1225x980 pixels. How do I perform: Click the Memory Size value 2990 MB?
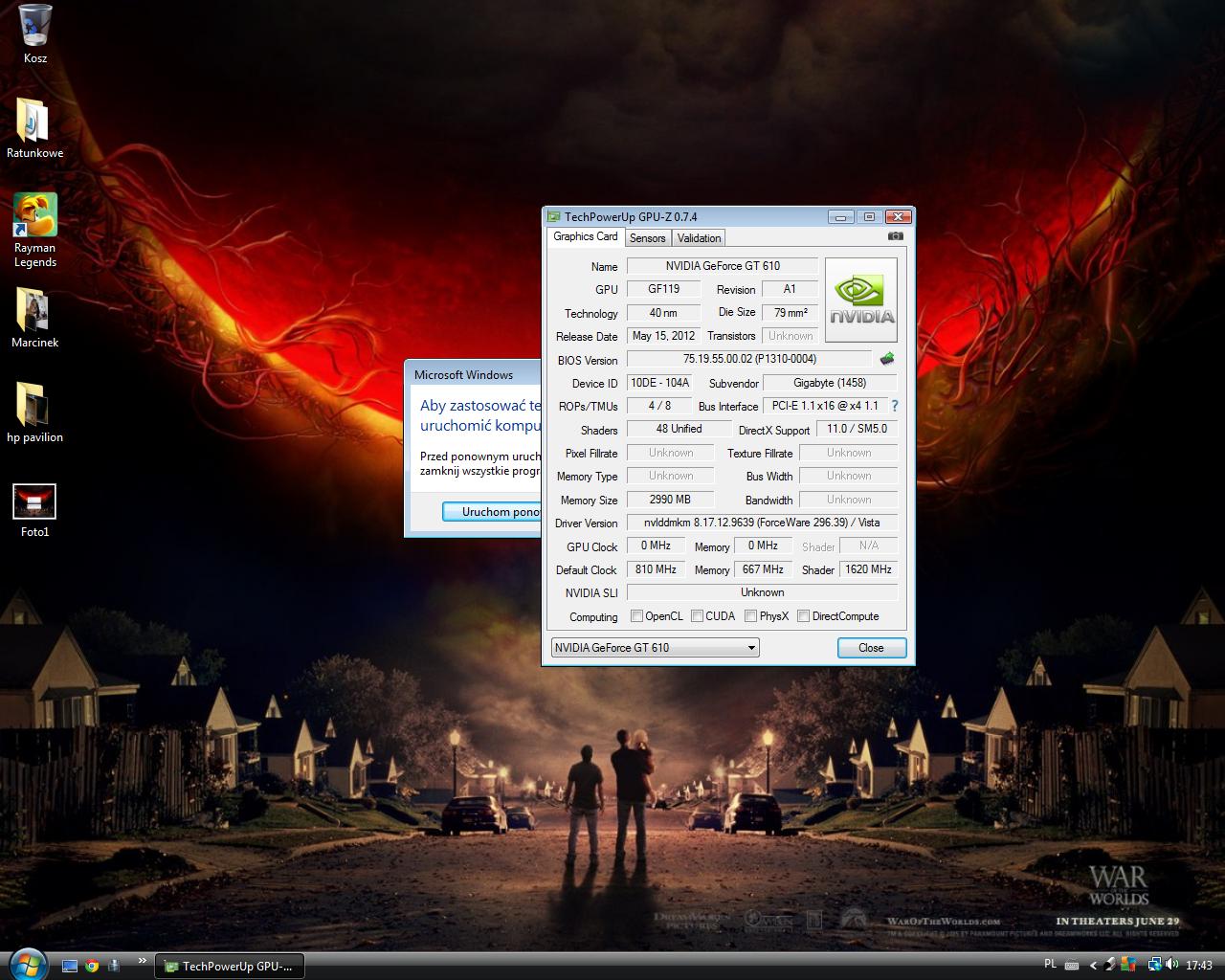(x=670, y=500)
